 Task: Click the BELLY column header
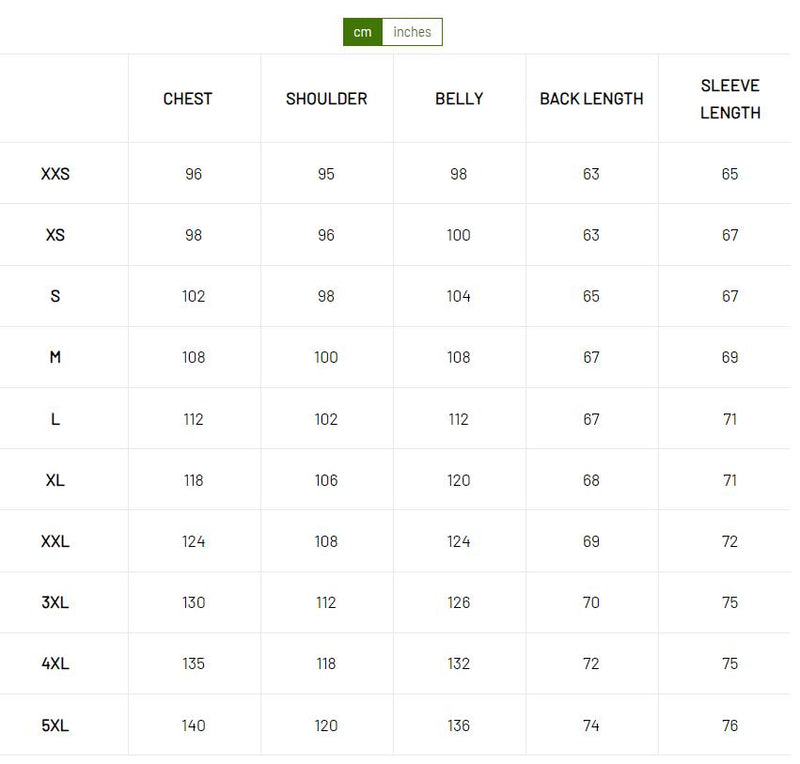point(459,99)
